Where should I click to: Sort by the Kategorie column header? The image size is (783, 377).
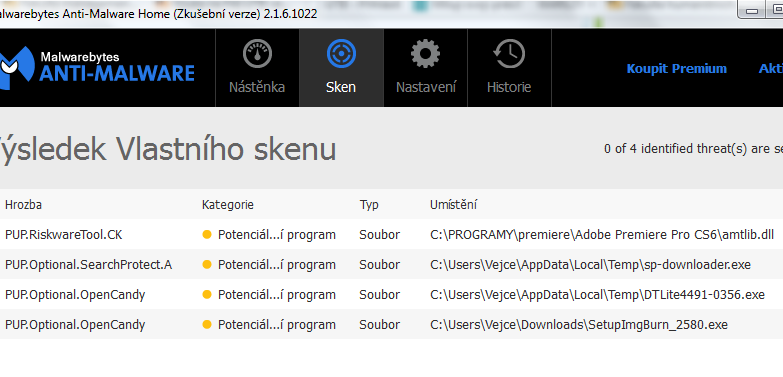[228, 205]
